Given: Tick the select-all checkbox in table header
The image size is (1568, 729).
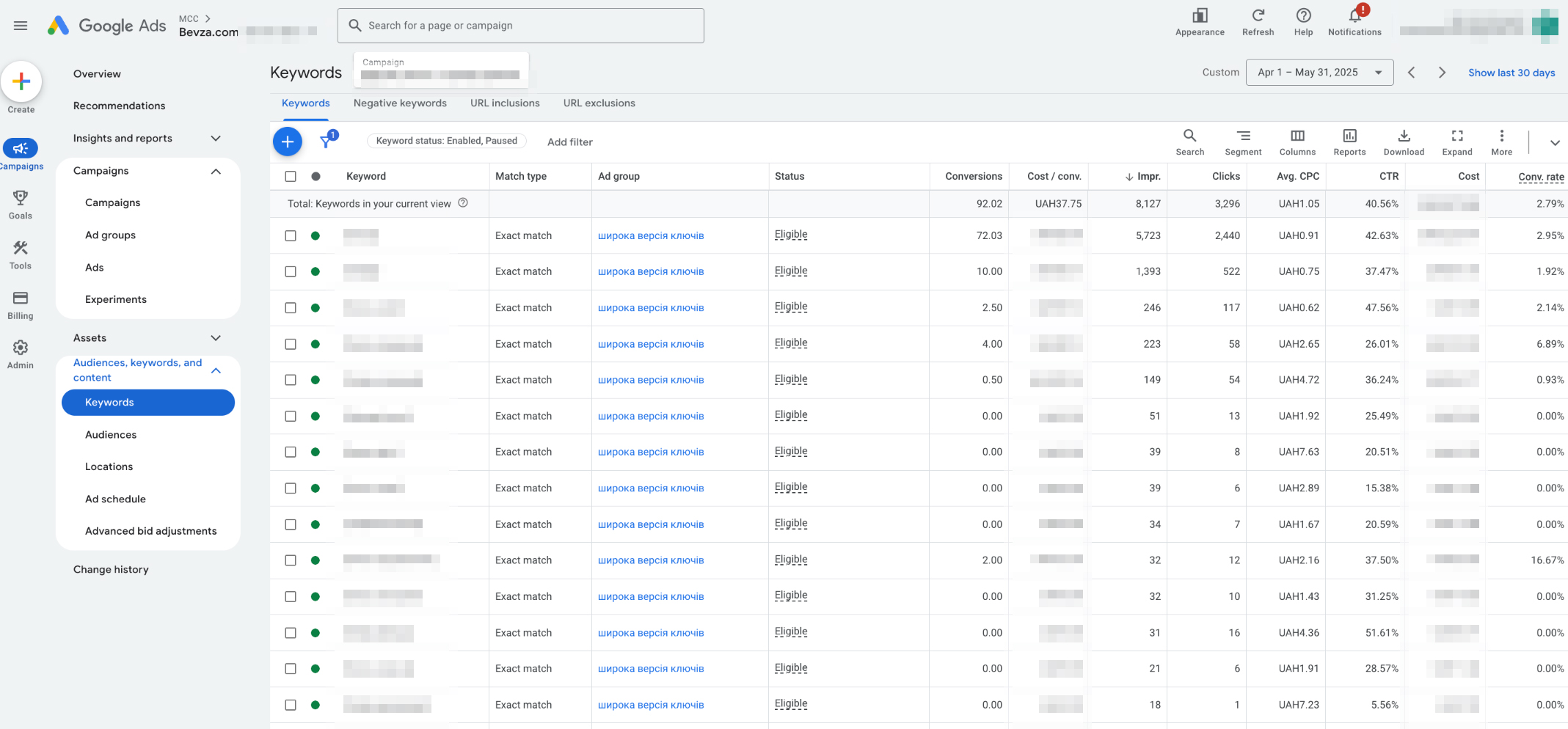Looking at the screenshot, I should tap(291, 177).
